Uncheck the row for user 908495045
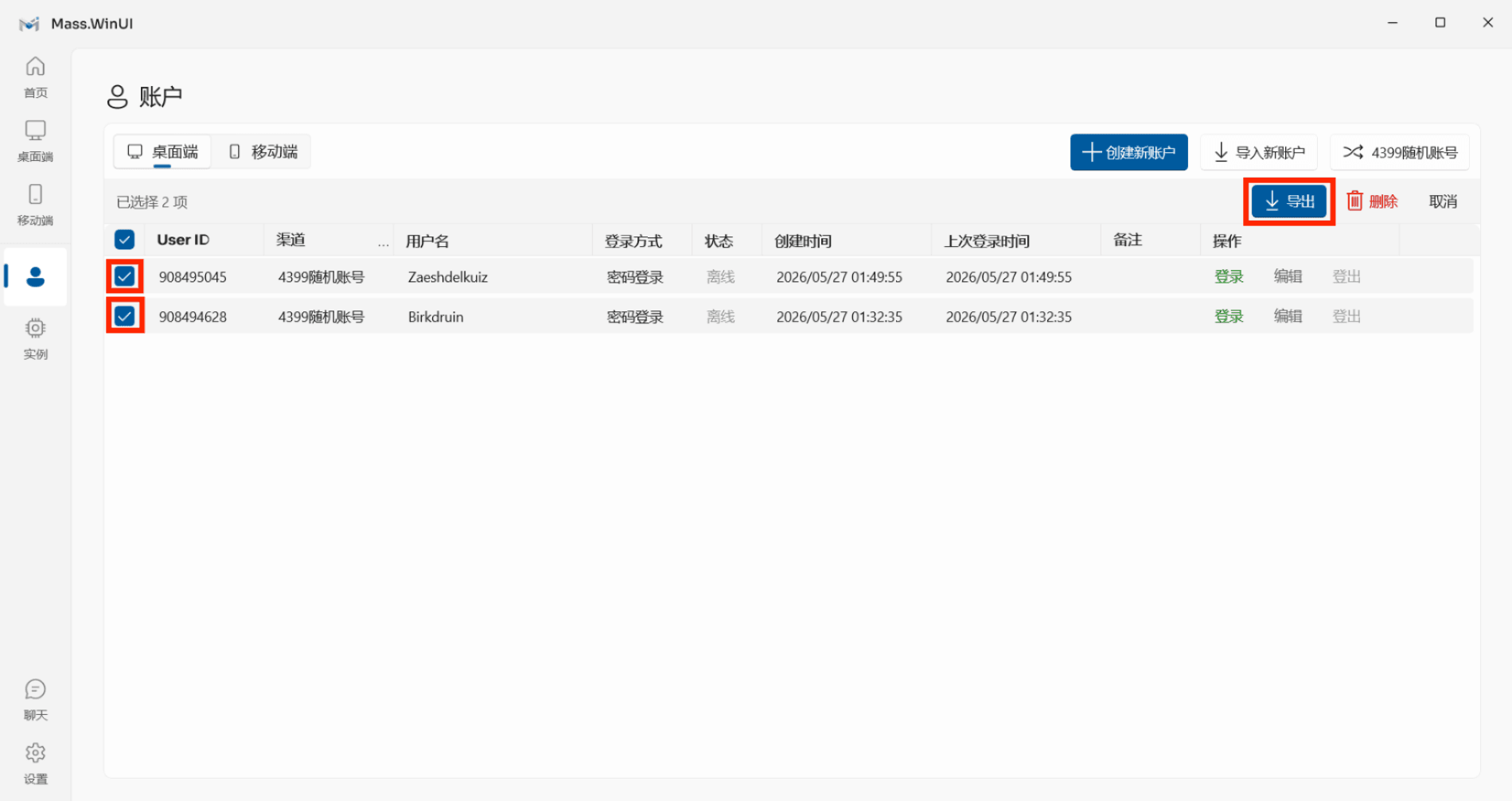This screenshot has height=801, width=1512. pyautogui.click(x=125, y=276)
